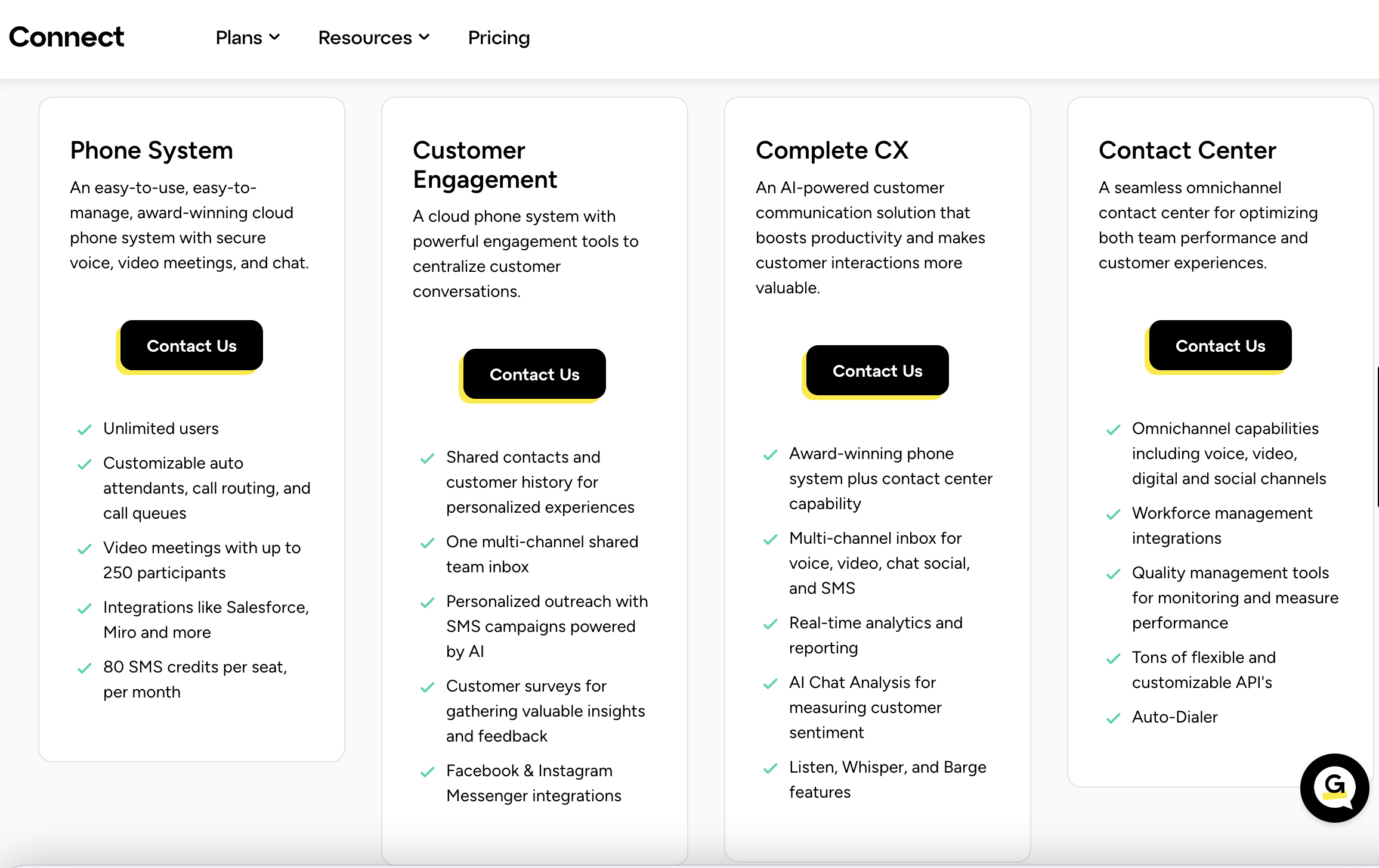Click checkmark icon next to Auto-Dialer
The height and width of the screenshot is (868, 1379).
click(1113, 718)
